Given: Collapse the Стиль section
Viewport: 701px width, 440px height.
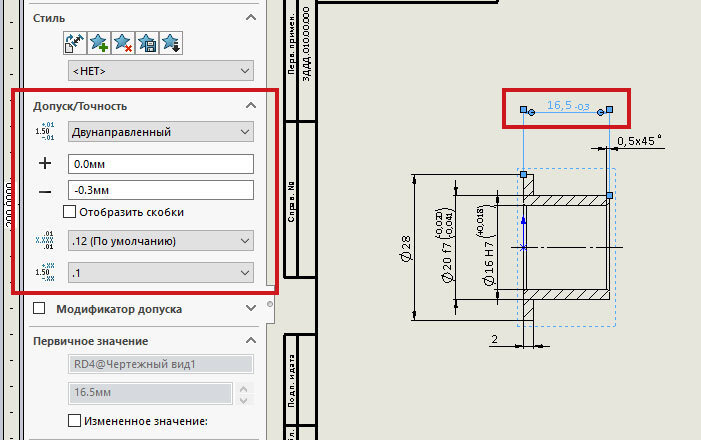Looking at the screenshot, I should coord(251,18).
